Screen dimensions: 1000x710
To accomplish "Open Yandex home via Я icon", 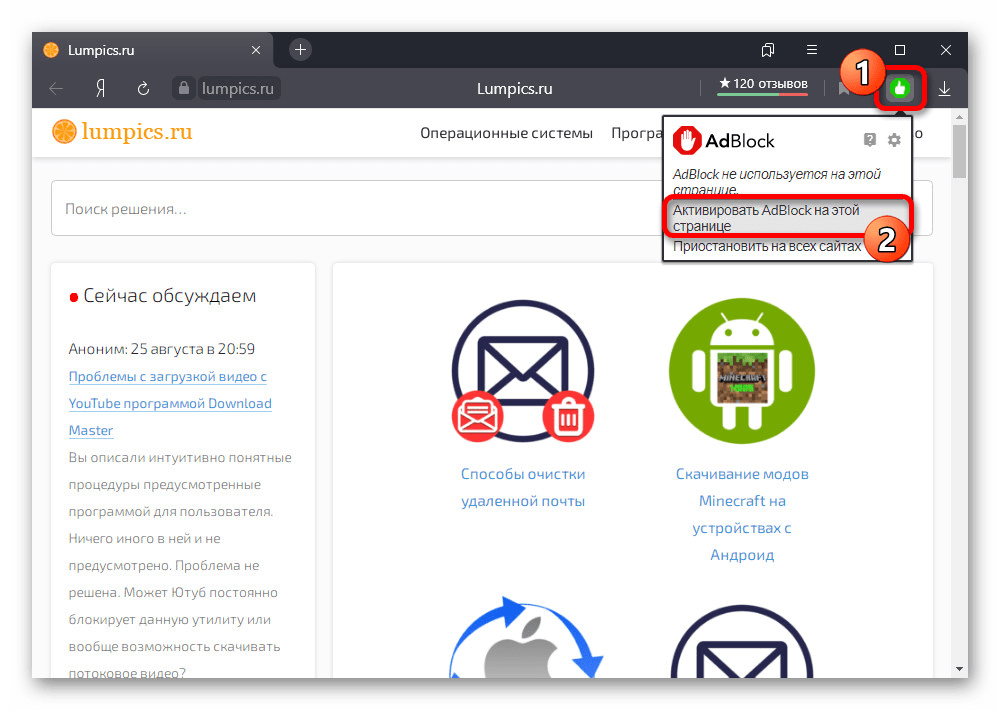I will 100,89.
